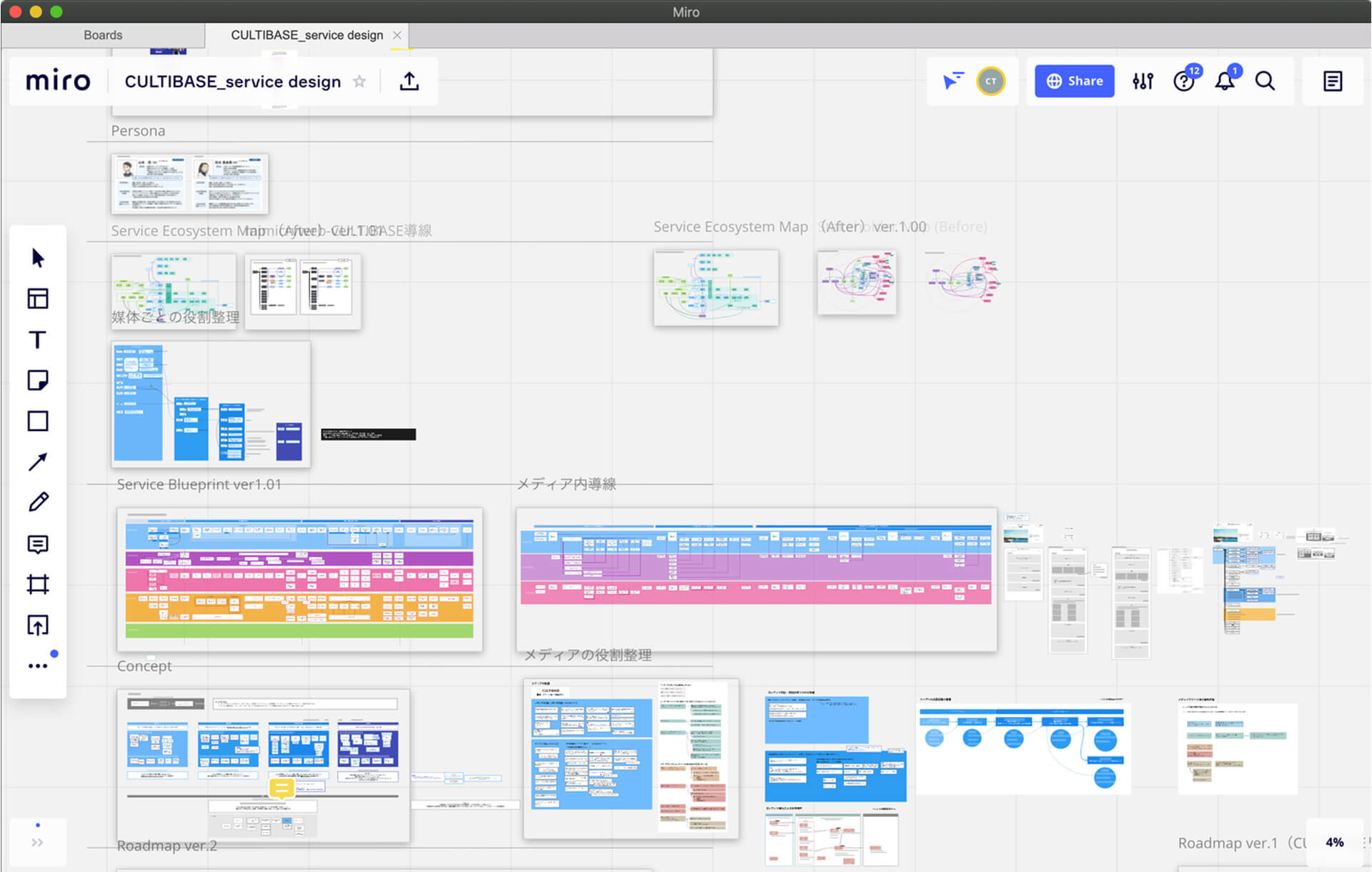Select the Pen drawing tool

point(38,502)
